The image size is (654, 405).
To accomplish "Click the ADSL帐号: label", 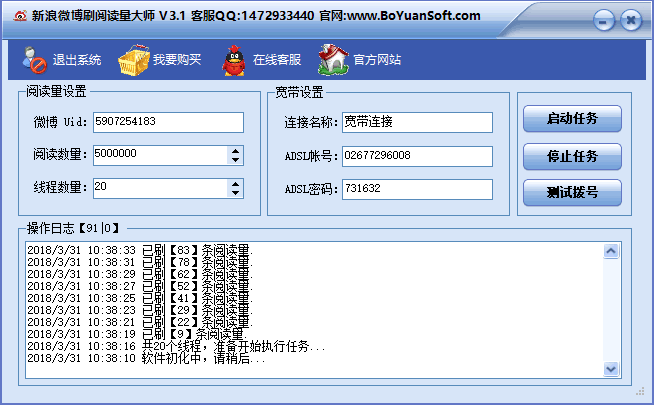I will [311, 156].
